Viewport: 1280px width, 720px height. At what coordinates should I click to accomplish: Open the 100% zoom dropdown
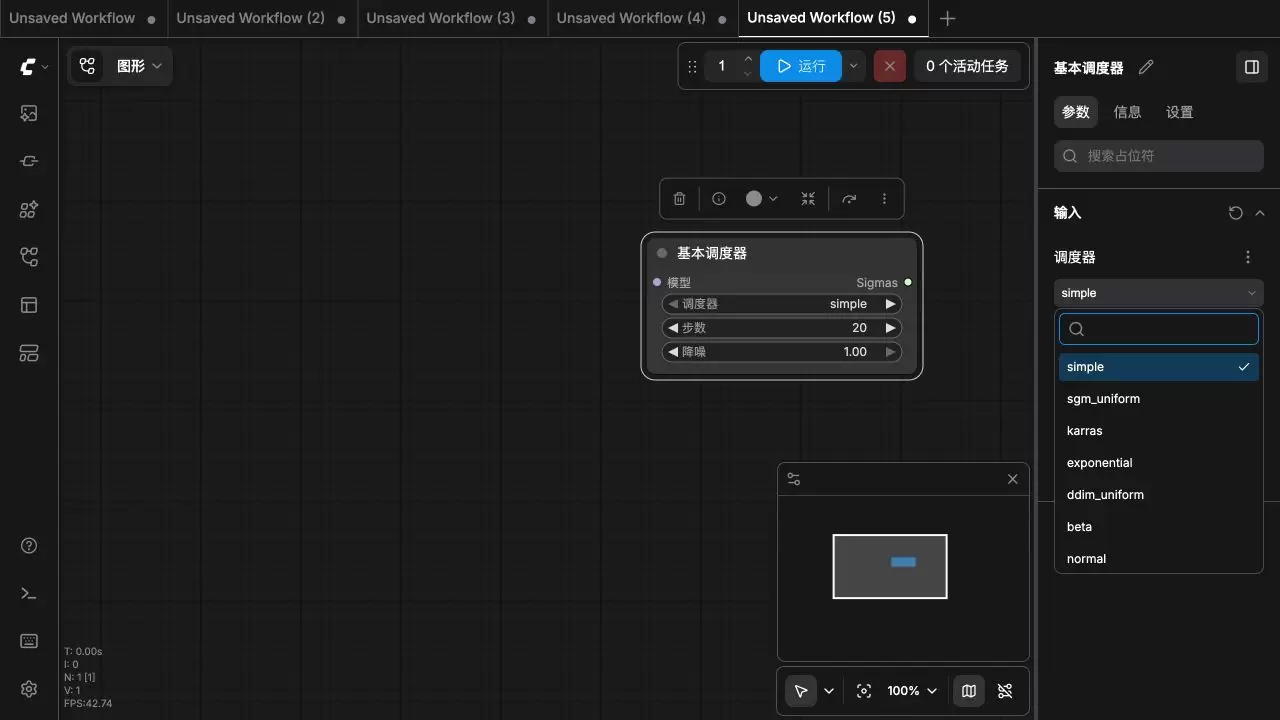912,691
